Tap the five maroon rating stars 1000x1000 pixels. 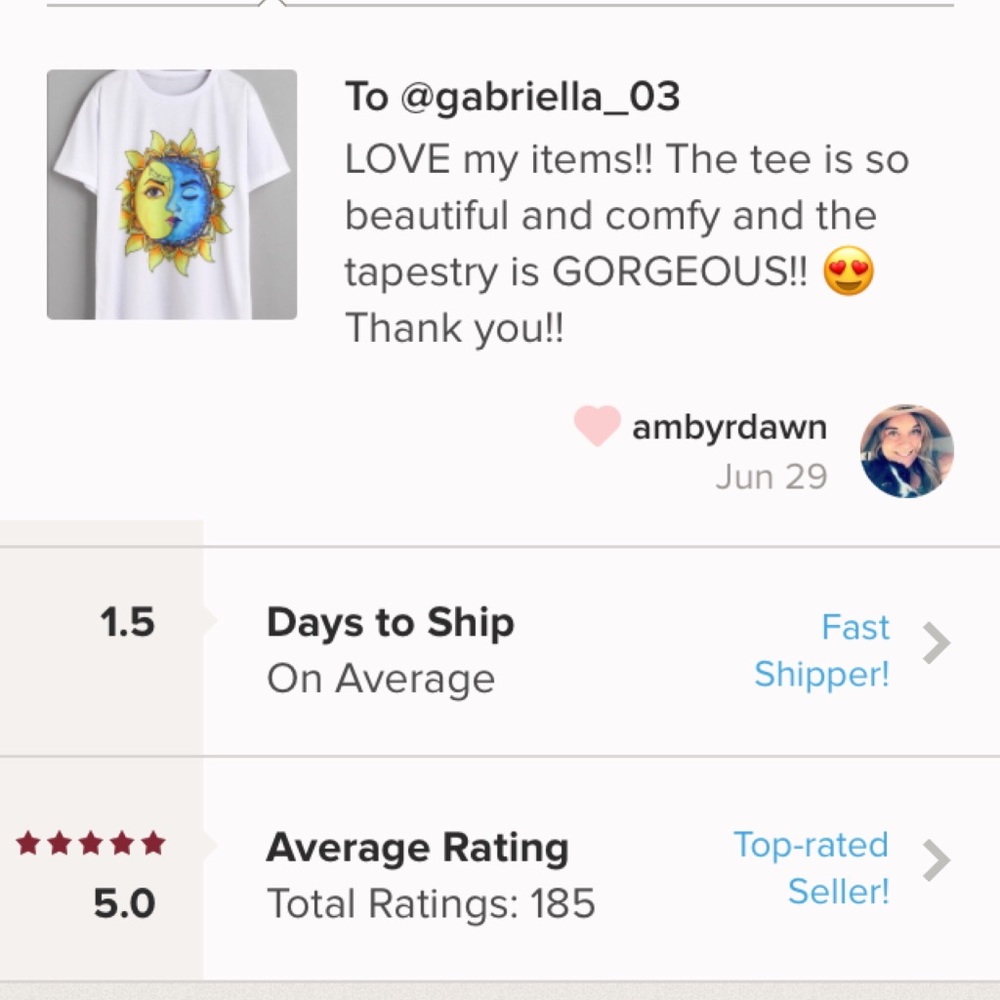(91, 845)
